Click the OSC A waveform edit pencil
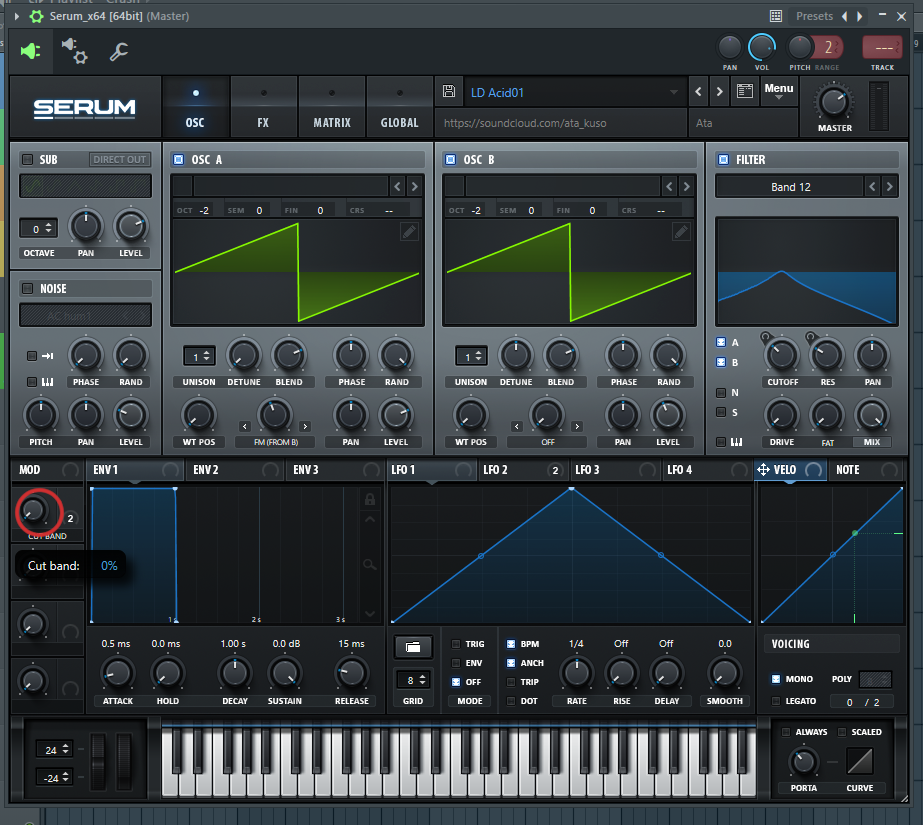The width and height of the screenshot is (923, 825). pos(409,231)
